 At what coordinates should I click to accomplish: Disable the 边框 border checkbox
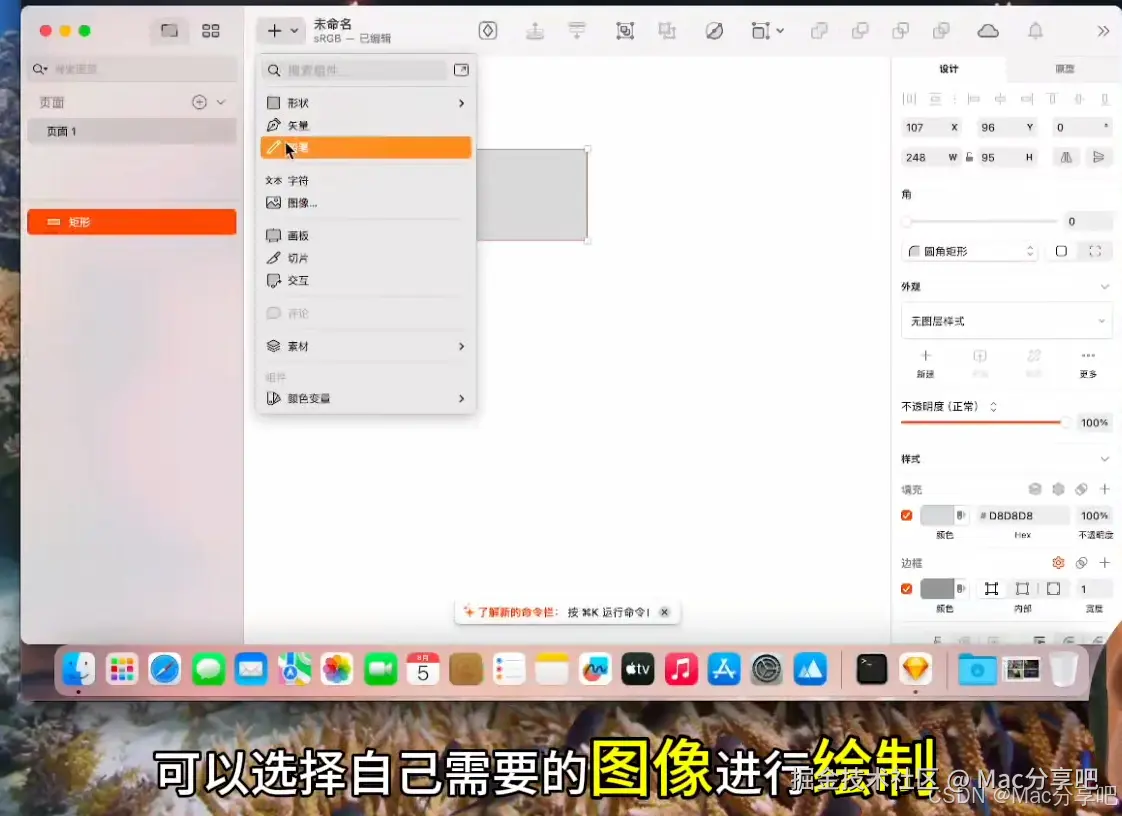pyautogui.click(x=906, y=588)
